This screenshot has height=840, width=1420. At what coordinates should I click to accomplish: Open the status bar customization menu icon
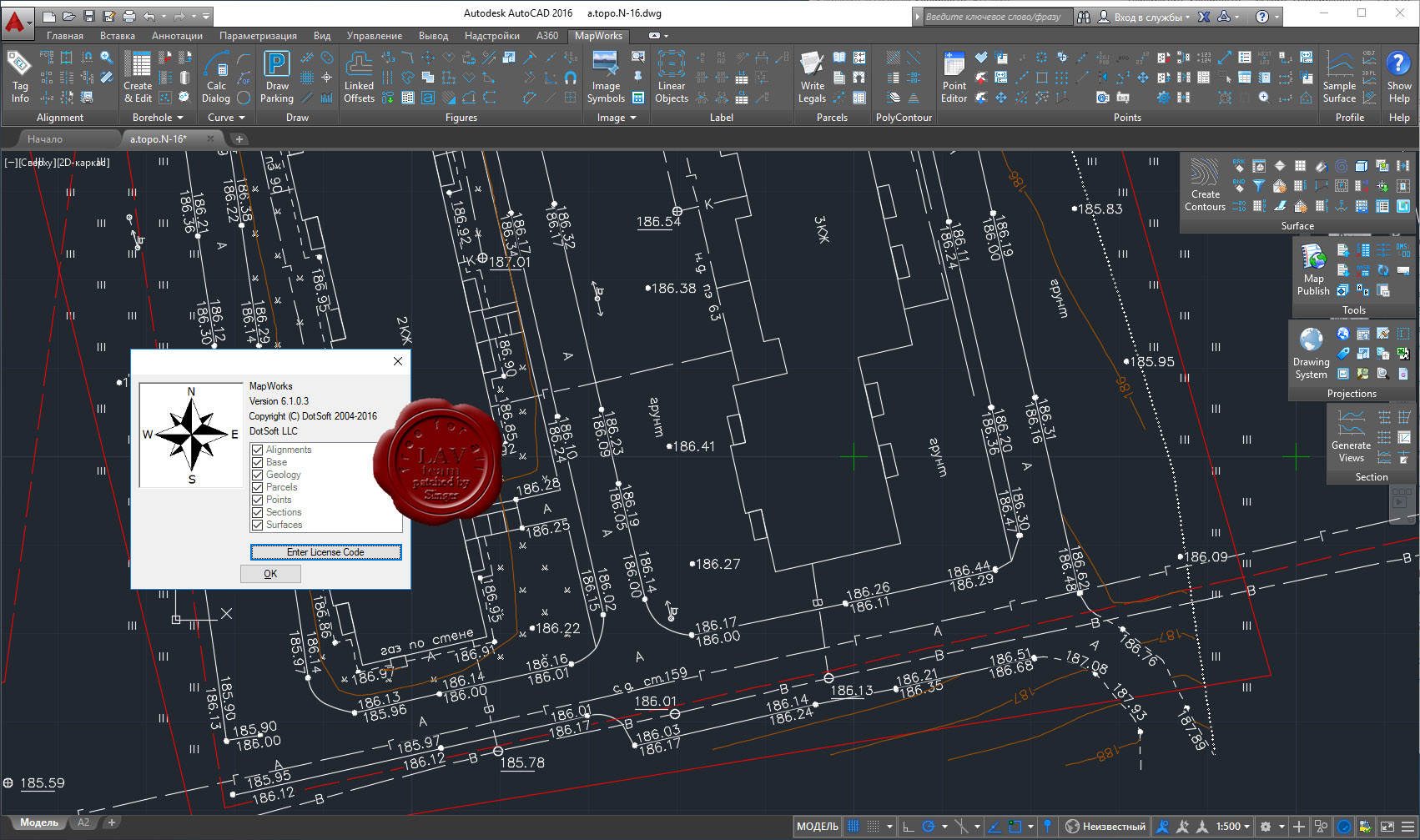point(1408,827)
